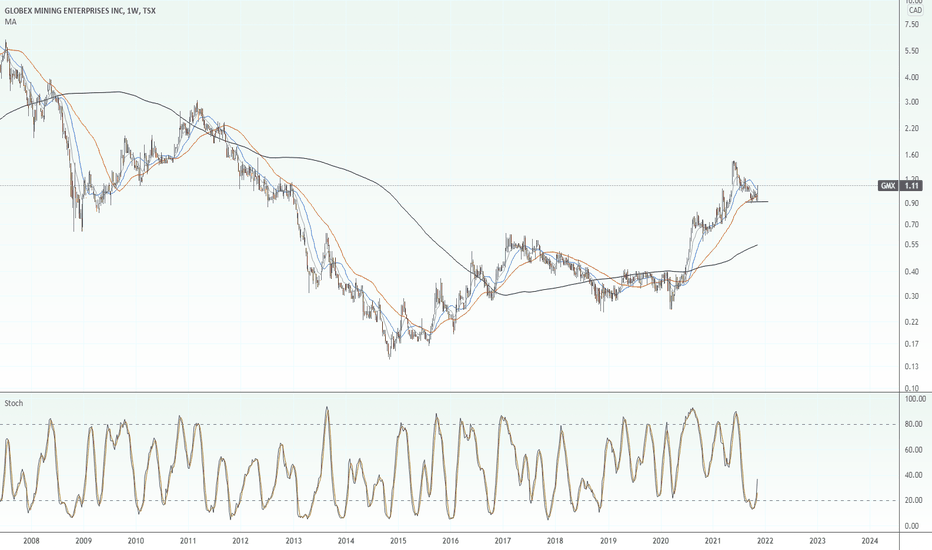Viewport: 932px width, 550px height.
Task: Click the 2021 label on the time axis
Action: (713, 541)
